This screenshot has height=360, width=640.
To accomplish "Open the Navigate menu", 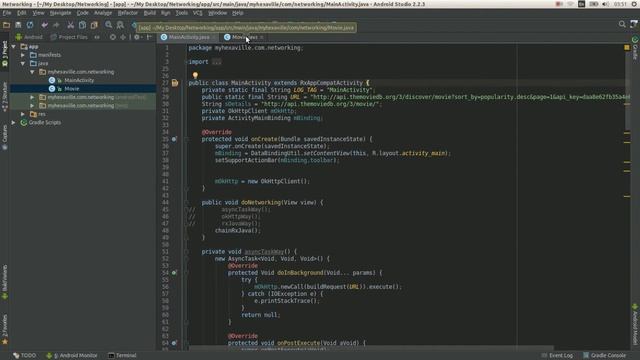I will pyautogui.click(x=60, y=13).
